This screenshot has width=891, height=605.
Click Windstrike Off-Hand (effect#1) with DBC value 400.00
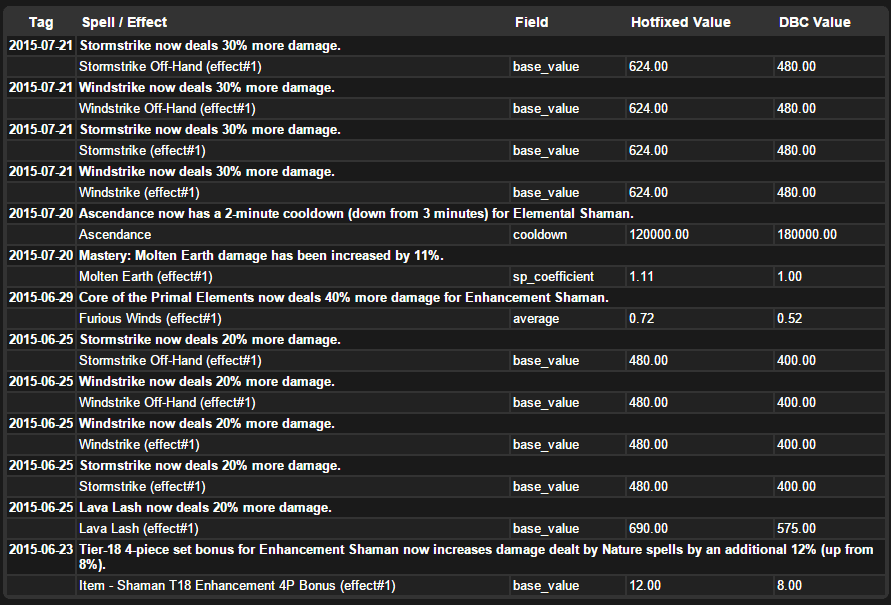click(x=167, y=403)
